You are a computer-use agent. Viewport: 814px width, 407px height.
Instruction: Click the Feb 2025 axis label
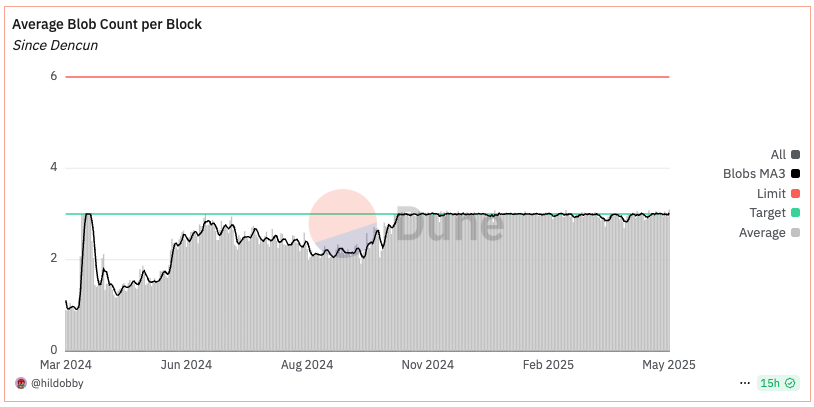[548, 365]
